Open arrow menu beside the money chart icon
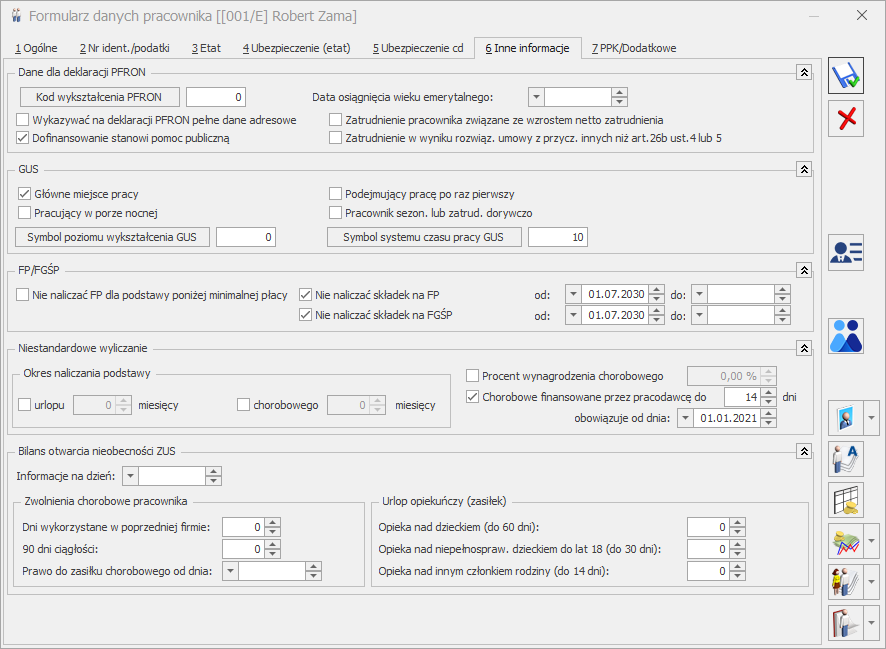This screenshot has height=649, width=886. click(x=871, y=541)
